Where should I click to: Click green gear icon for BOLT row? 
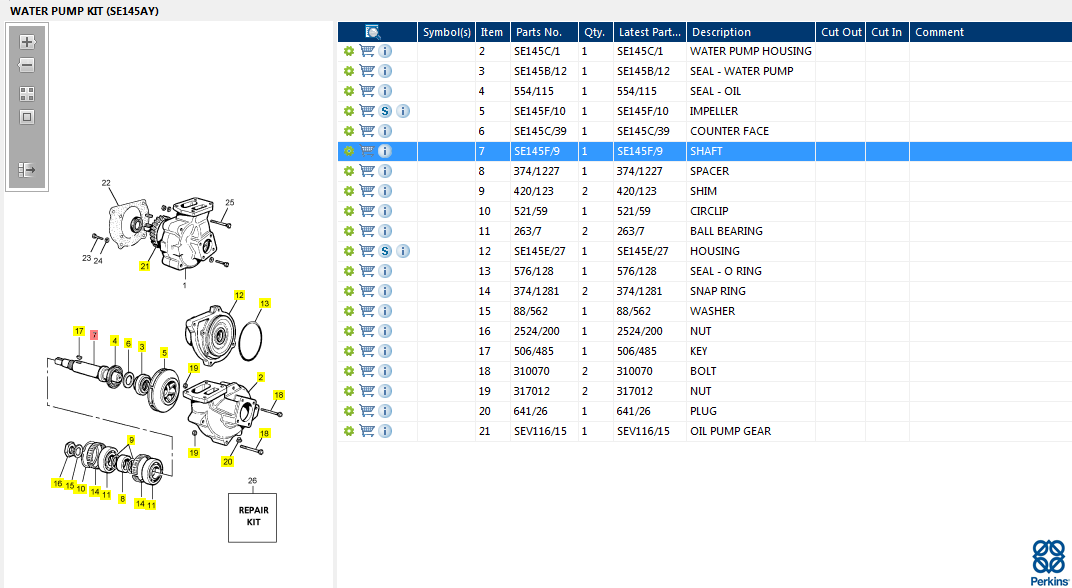[x=349, y=371]
